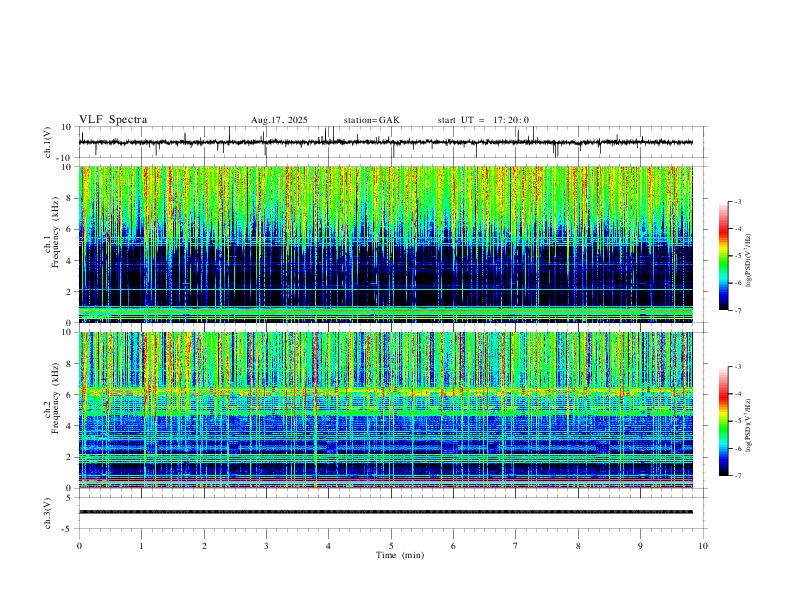792x612 pixels.
Task: Click the ch.1 log(PSD) colorbar label
Action: click(x=748, y=261)
